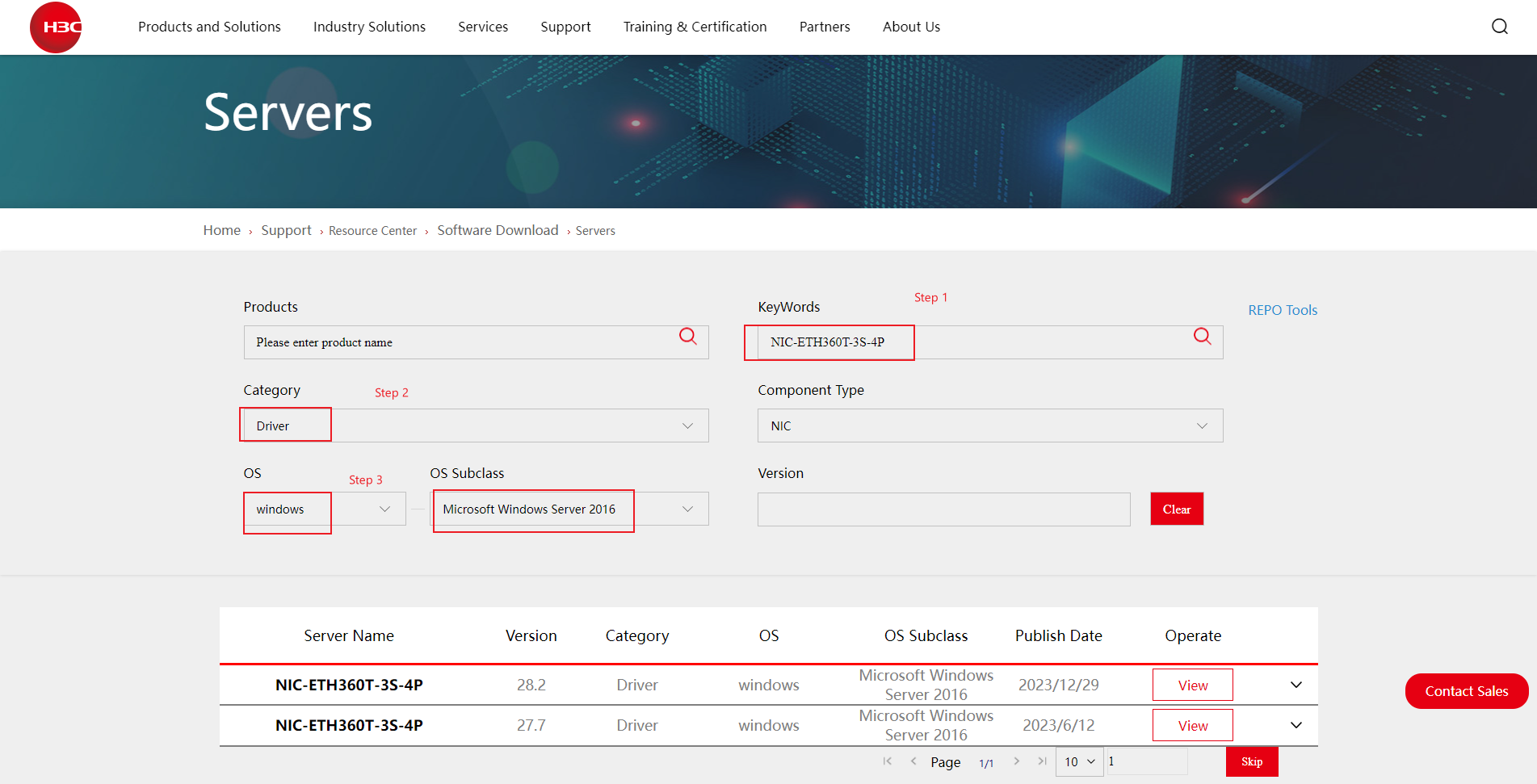Screen dimensions: 1537x784
Task: Expand the version 27.7 result row
Action: tap(1296, 725)
